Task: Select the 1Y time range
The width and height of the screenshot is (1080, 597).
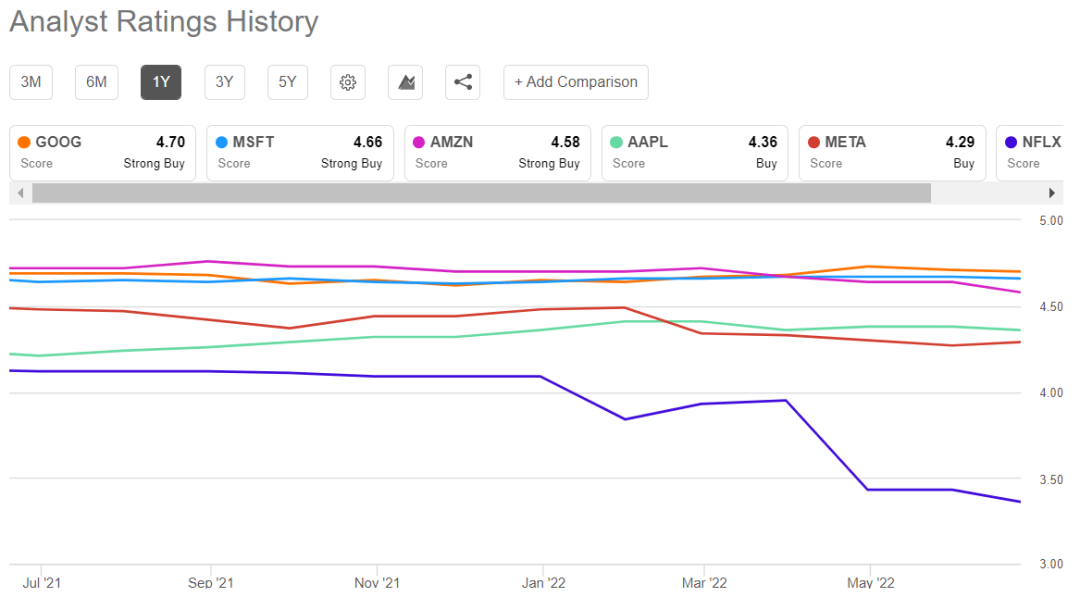Action: (161, 82)
